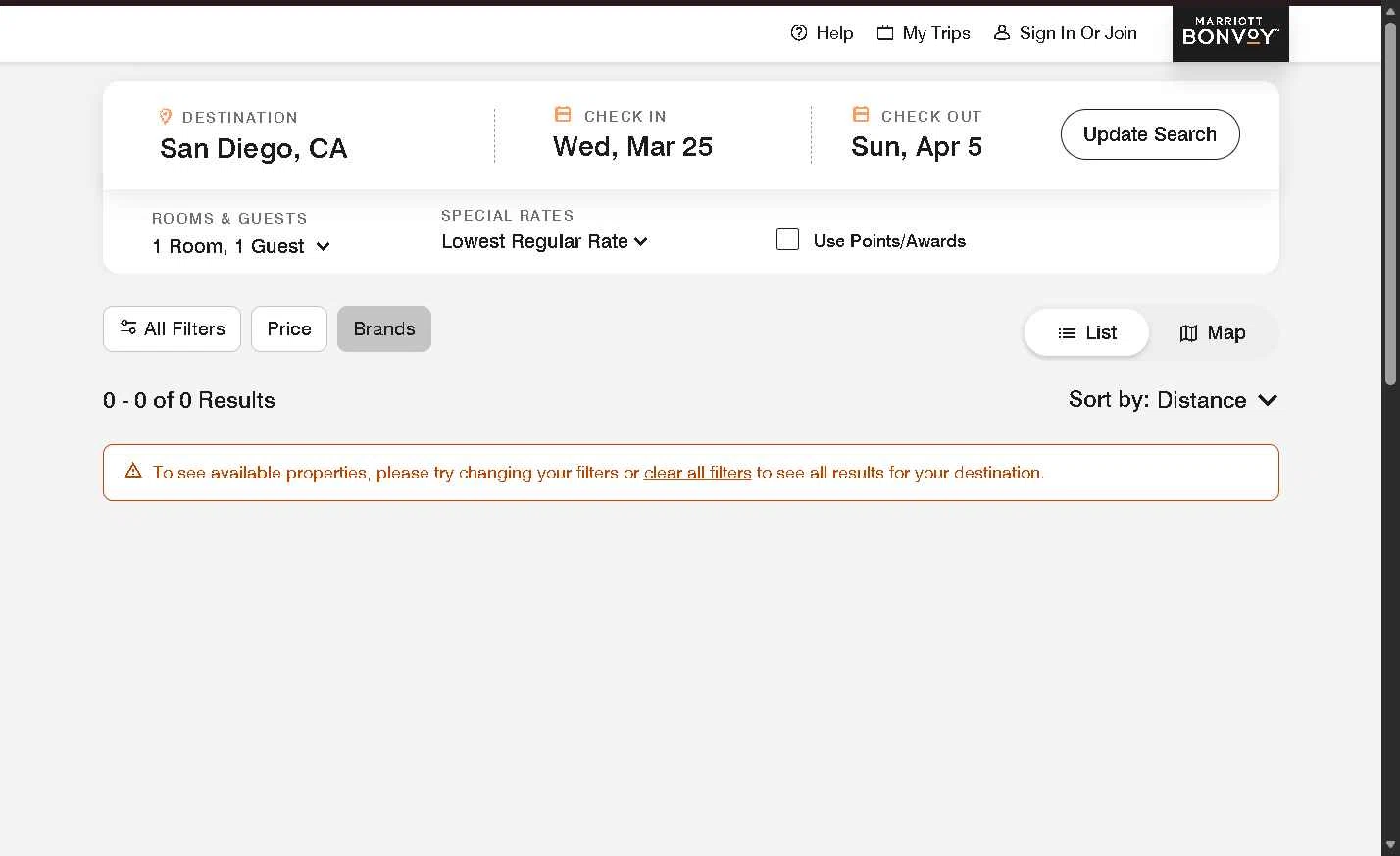This screenshot has height=856, width=1400.
Task: Open the Sort by Distance dropdown
Action: pos(1173,400)
